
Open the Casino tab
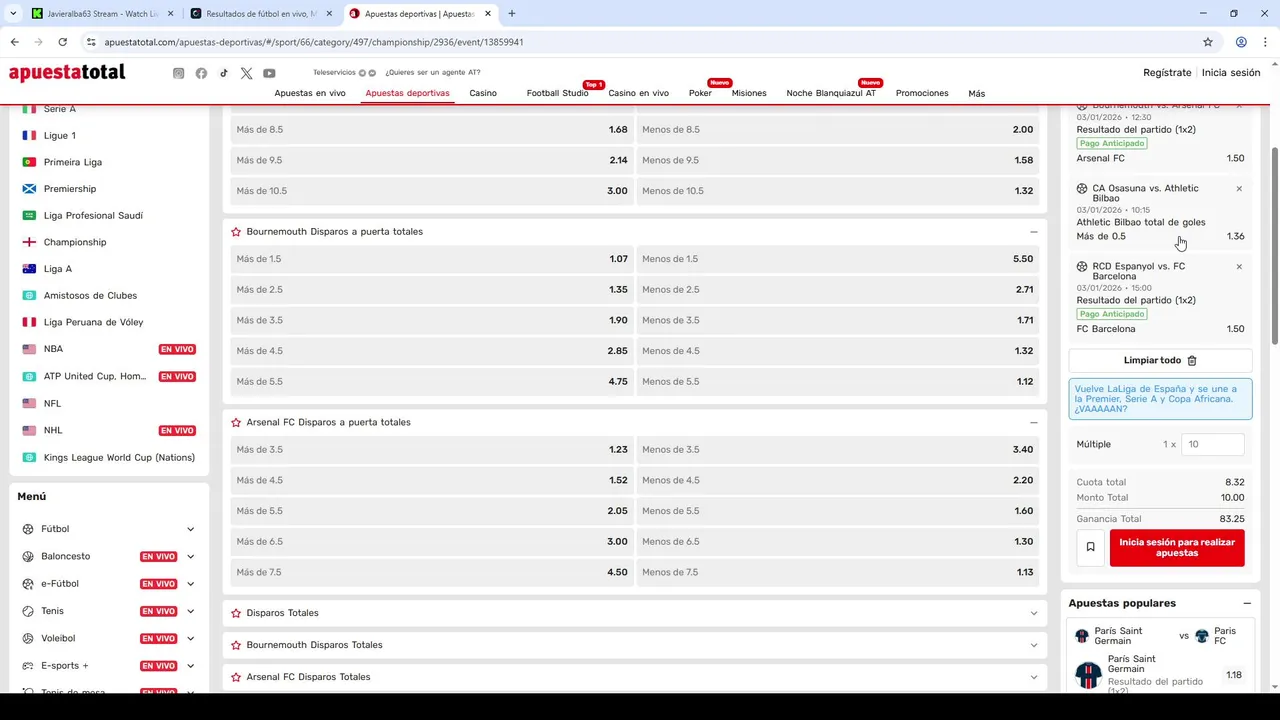[x=483, y=93]
